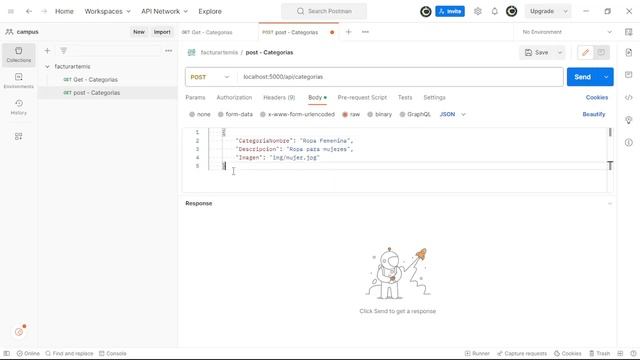
Task: Open the Cookies link
Action: 597,98
